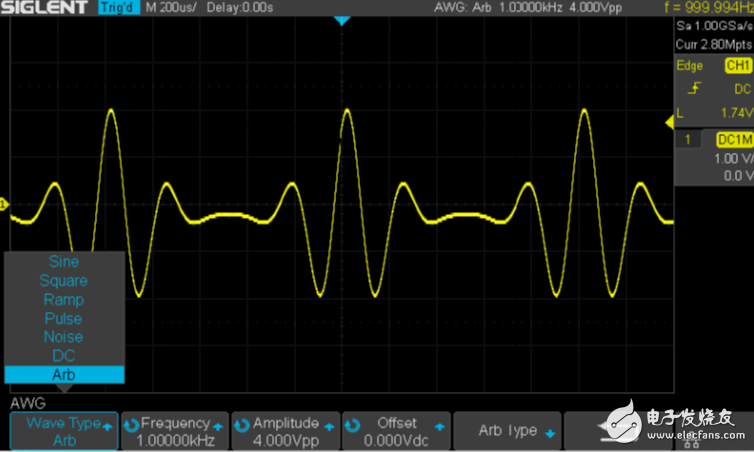This screenshot has height=452, width=754.
Task: Choose Ramp waveform option
Action: pos(64,300)
